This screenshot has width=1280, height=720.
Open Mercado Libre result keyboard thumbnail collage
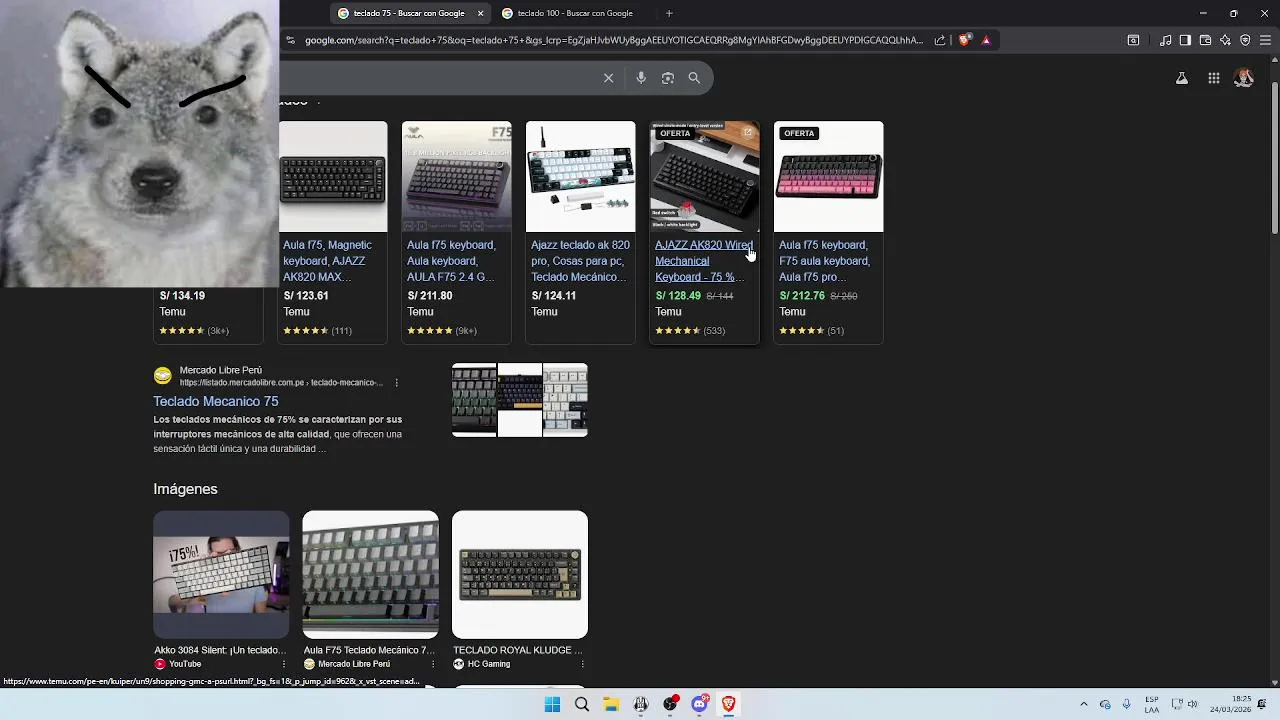tap(520, 400)
